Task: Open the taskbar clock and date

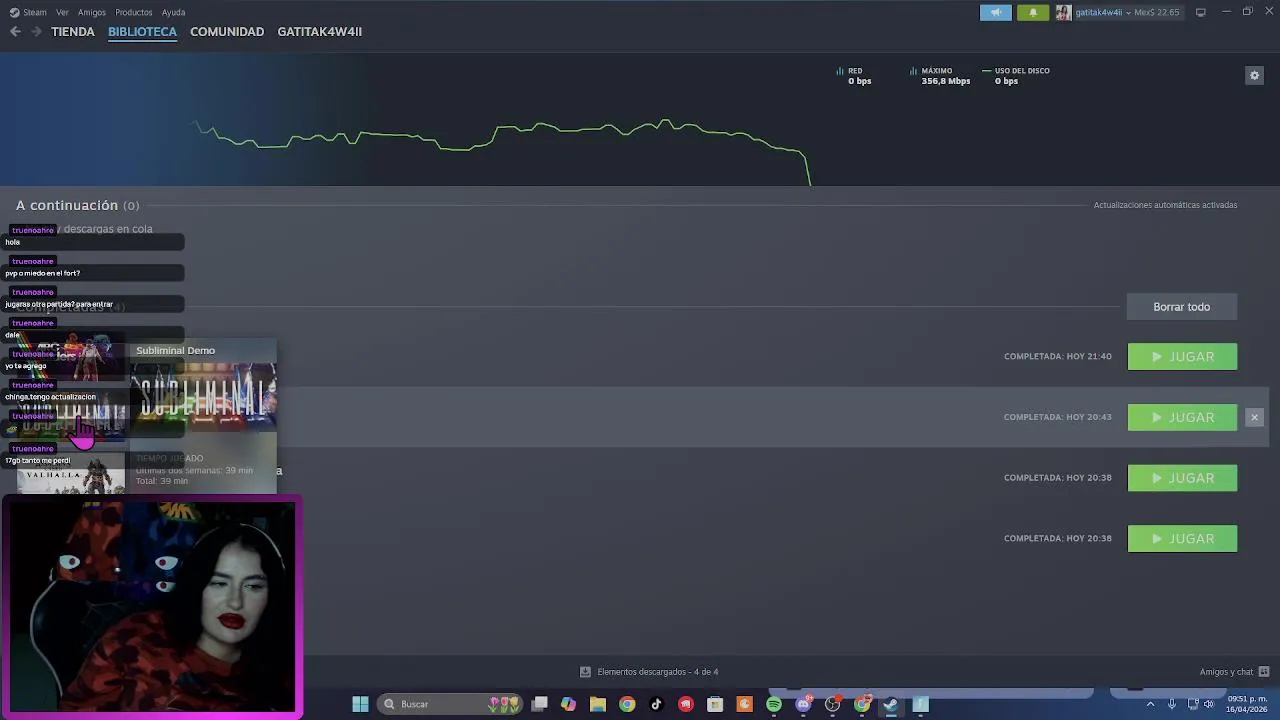Action: point(1247,704)
